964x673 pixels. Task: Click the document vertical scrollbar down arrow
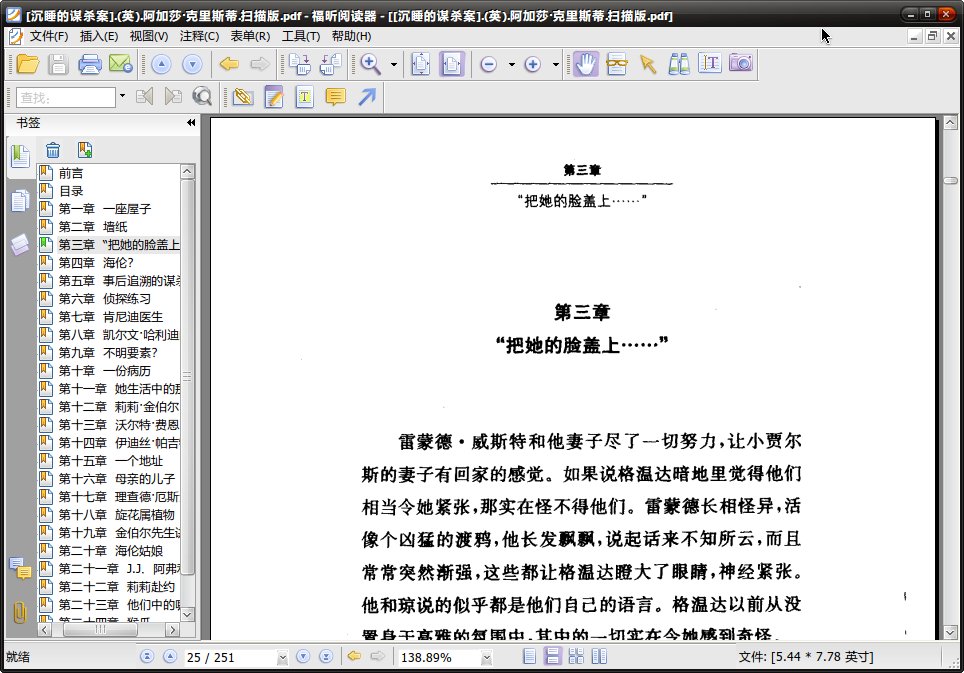pos(950,632)
